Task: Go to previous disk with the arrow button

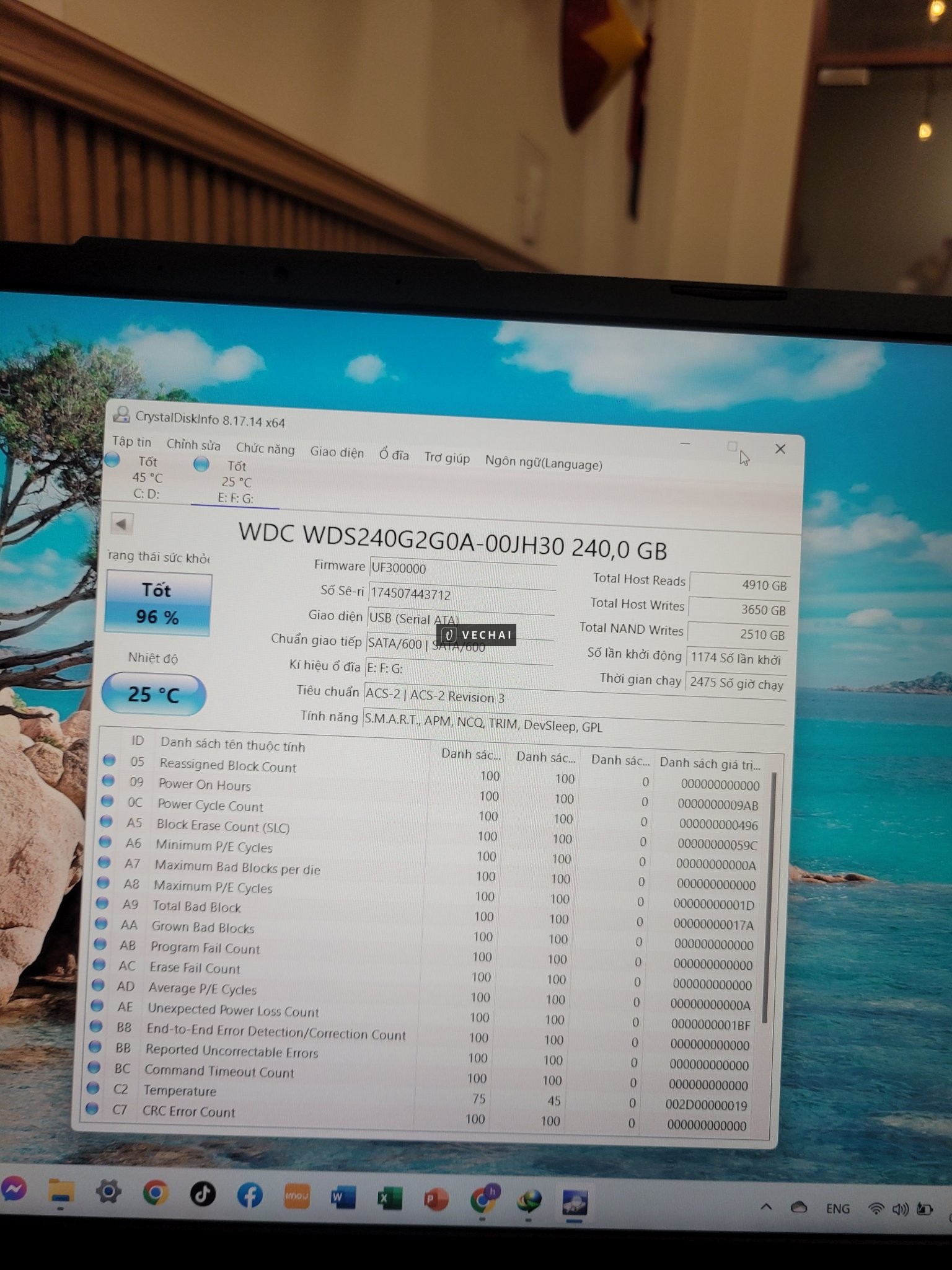Action: point(121,524)
